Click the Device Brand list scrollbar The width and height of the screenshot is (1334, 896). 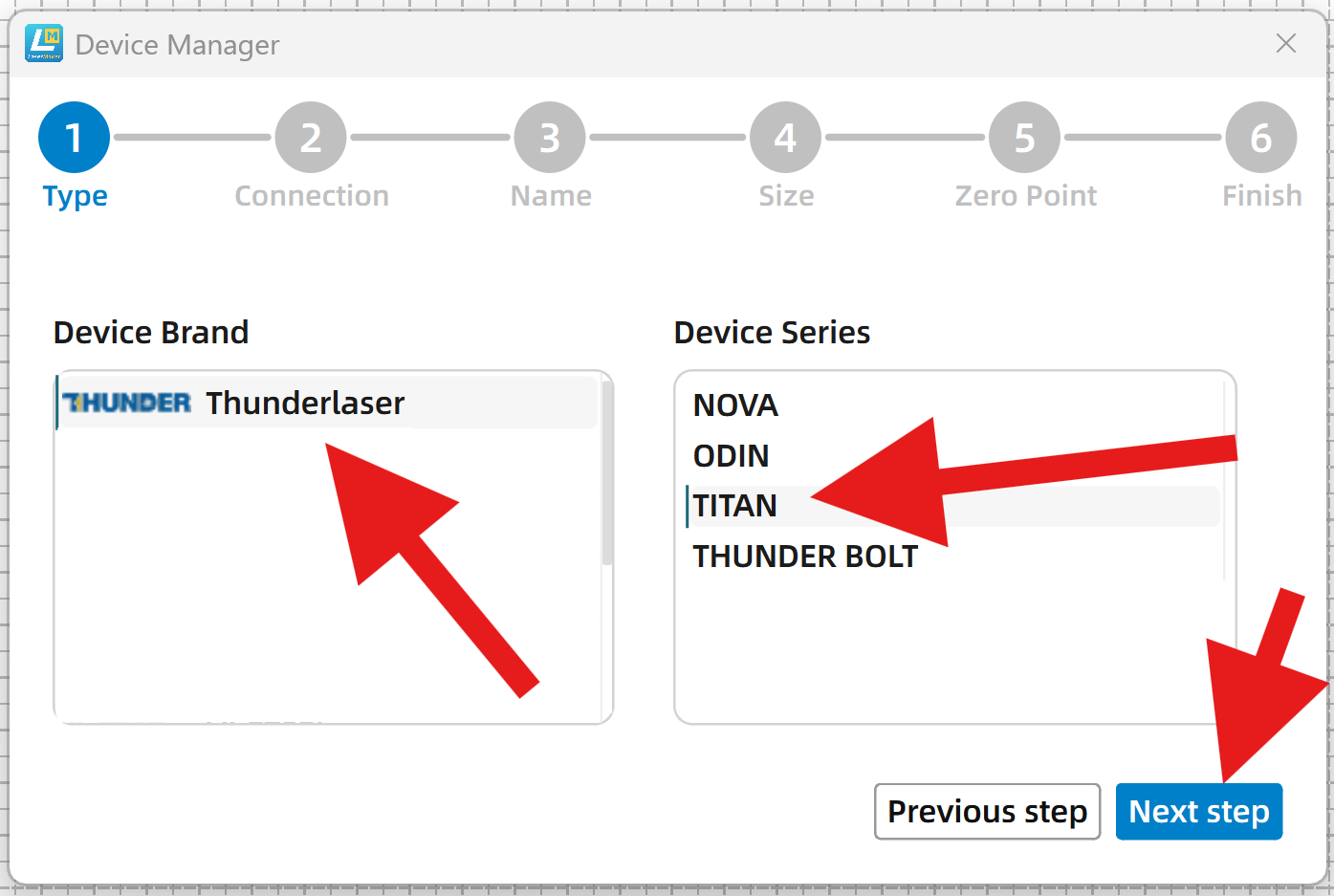pyautogui.click(x=606, y=473)
